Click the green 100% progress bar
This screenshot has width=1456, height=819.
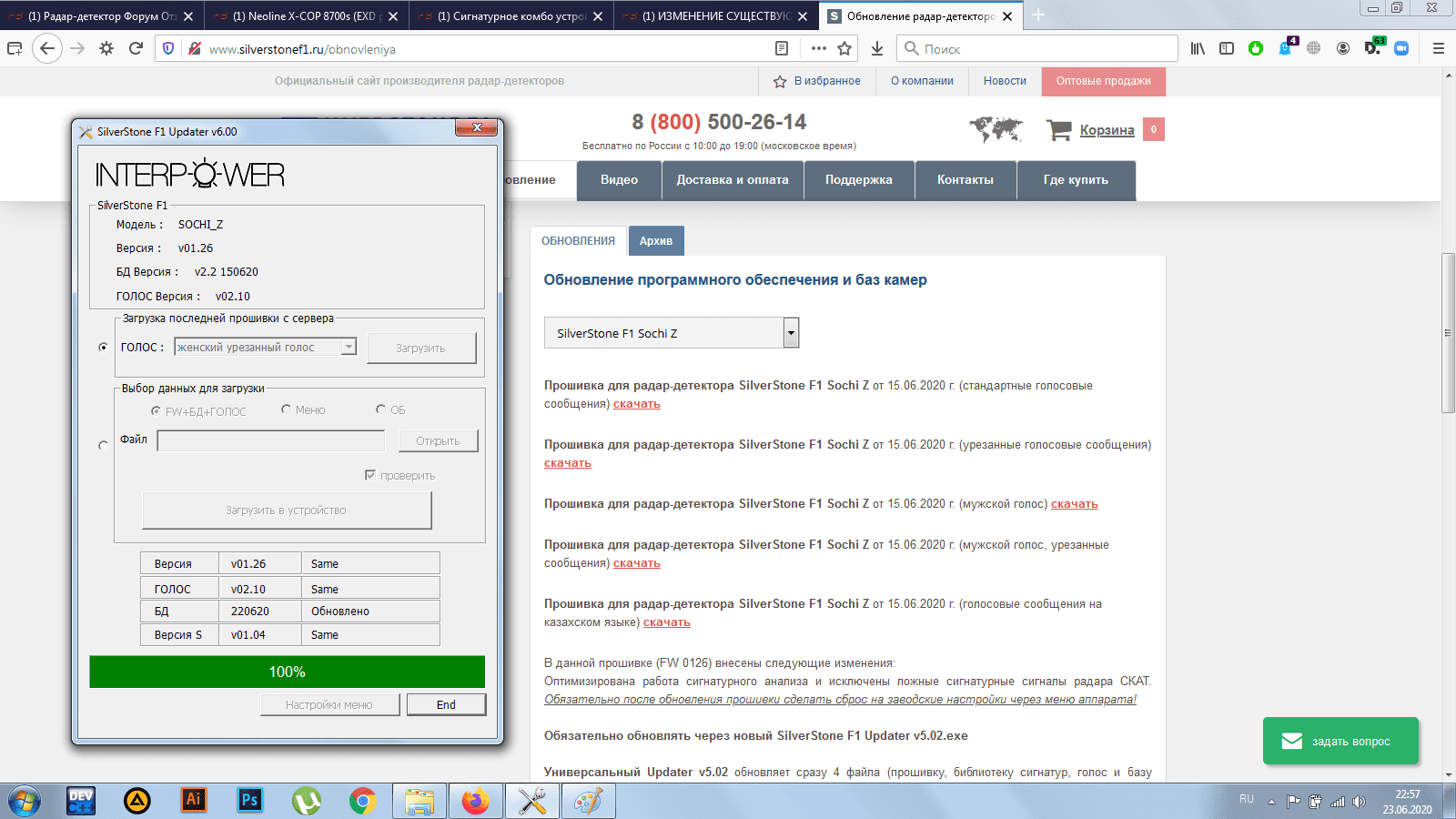[287, 672]
